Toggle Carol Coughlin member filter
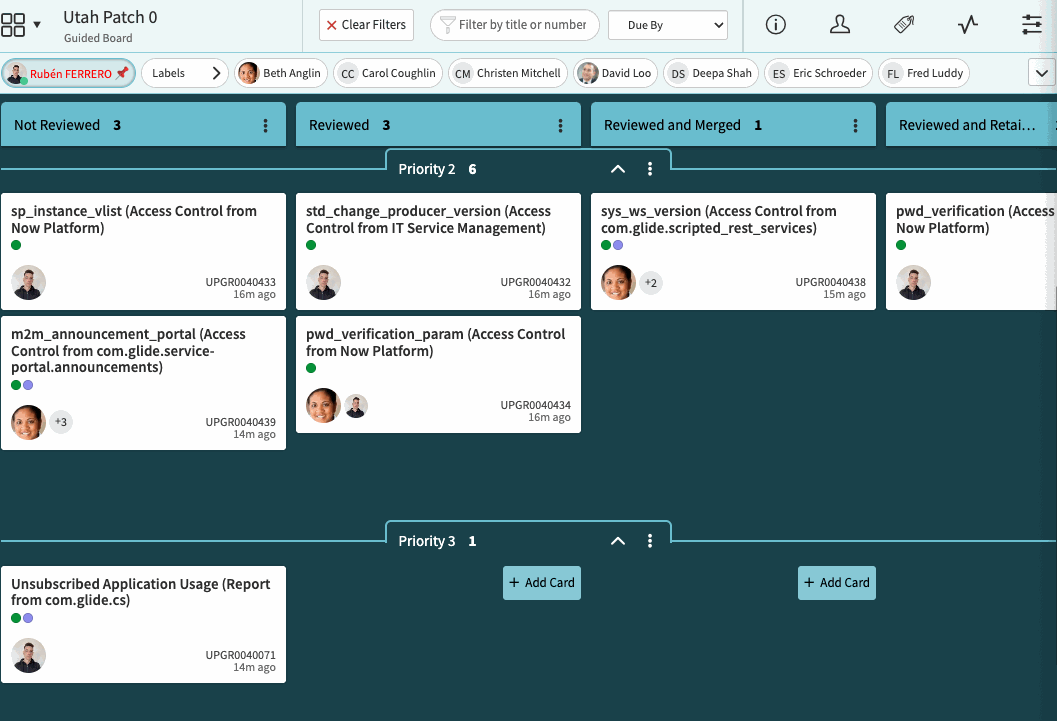 388,73
